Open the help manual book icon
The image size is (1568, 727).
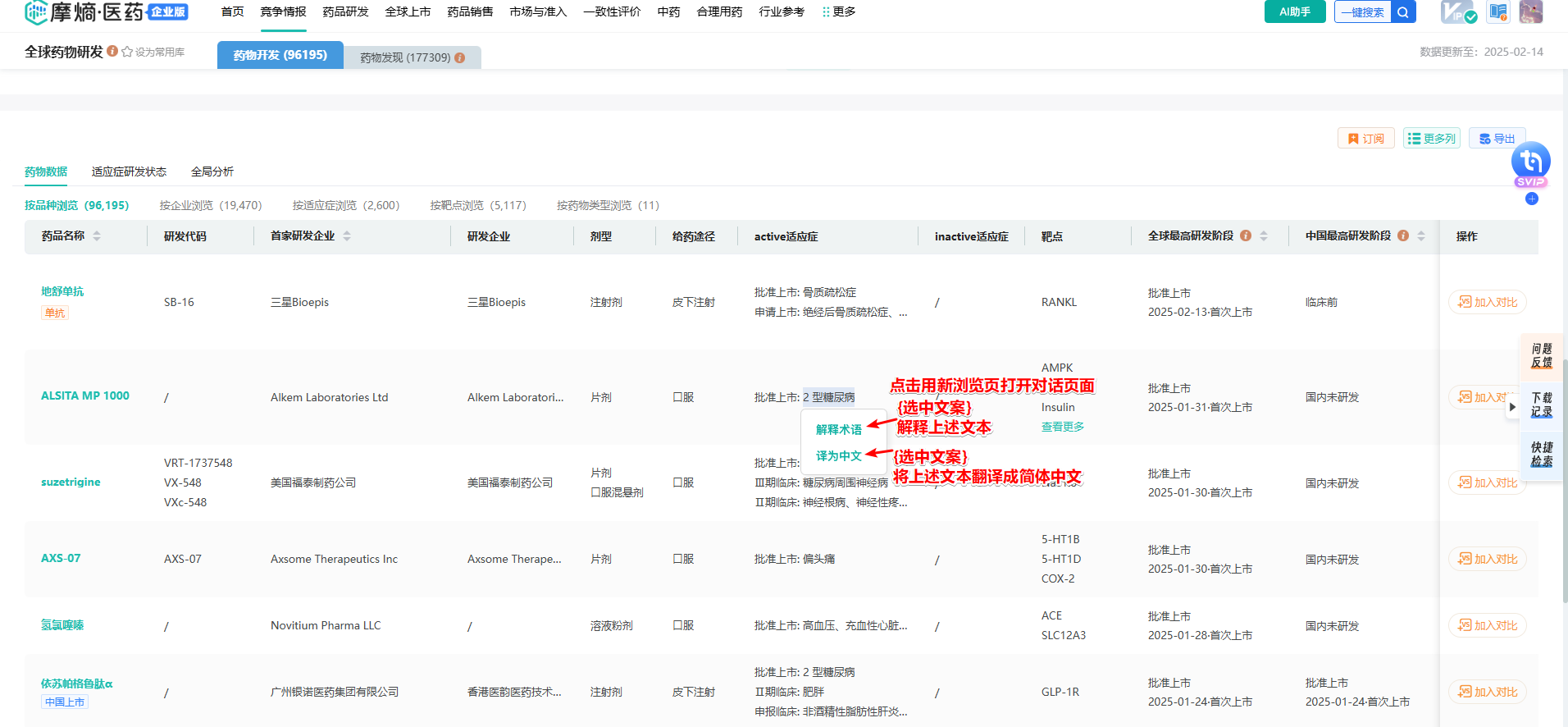[x=1498, y=12]
